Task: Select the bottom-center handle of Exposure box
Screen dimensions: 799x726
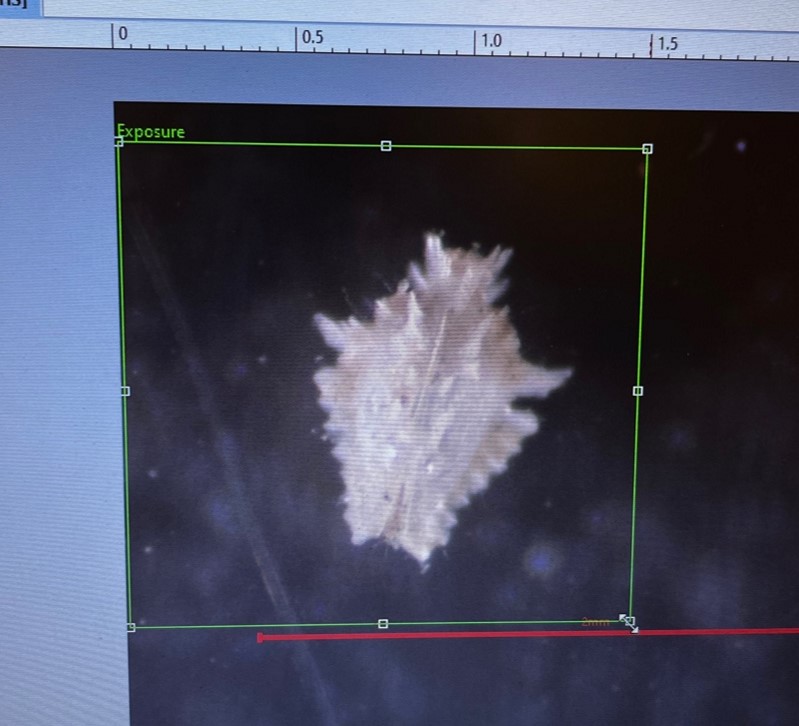Action: click(x=383, y=624)
